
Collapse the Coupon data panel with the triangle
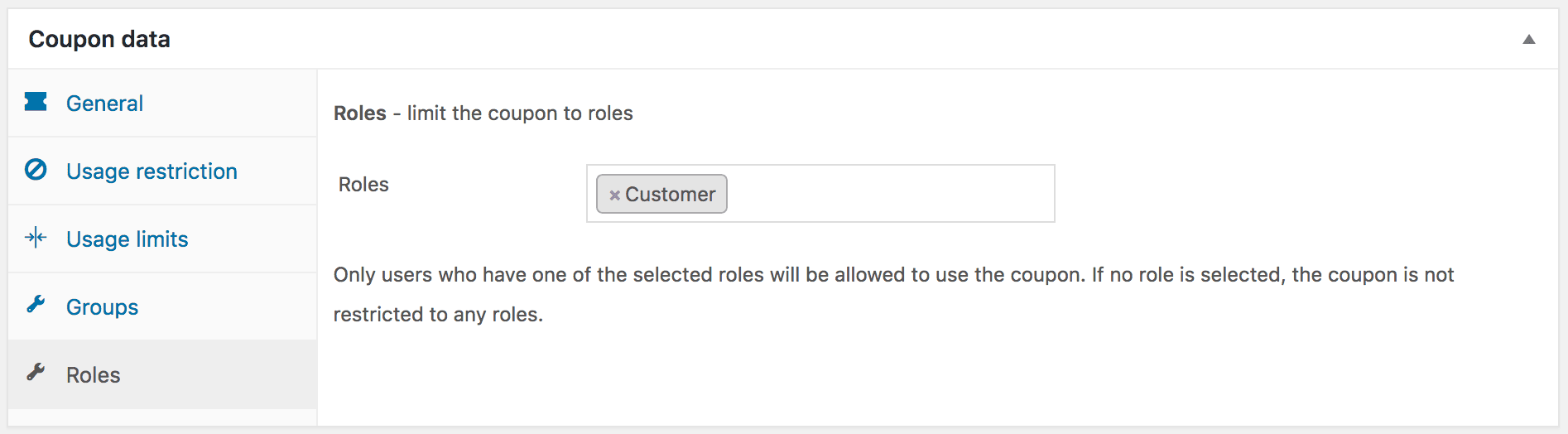click(1529, 39)
